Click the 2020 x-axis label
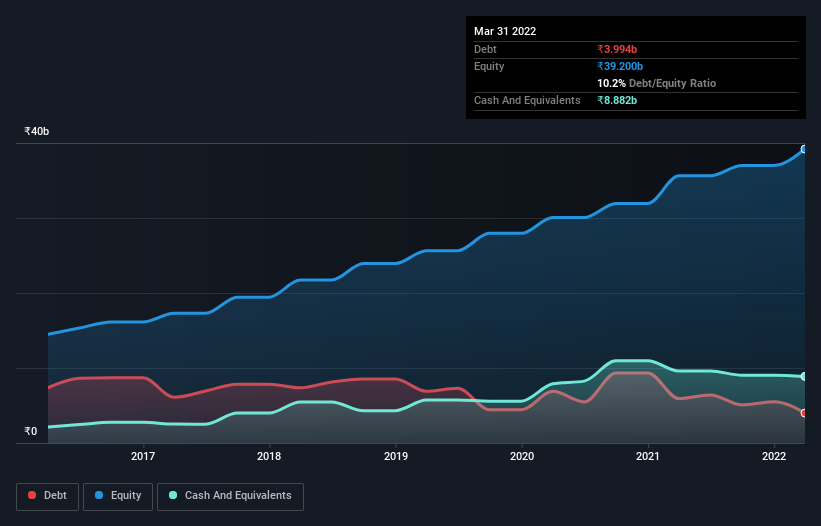 [522, 456]
